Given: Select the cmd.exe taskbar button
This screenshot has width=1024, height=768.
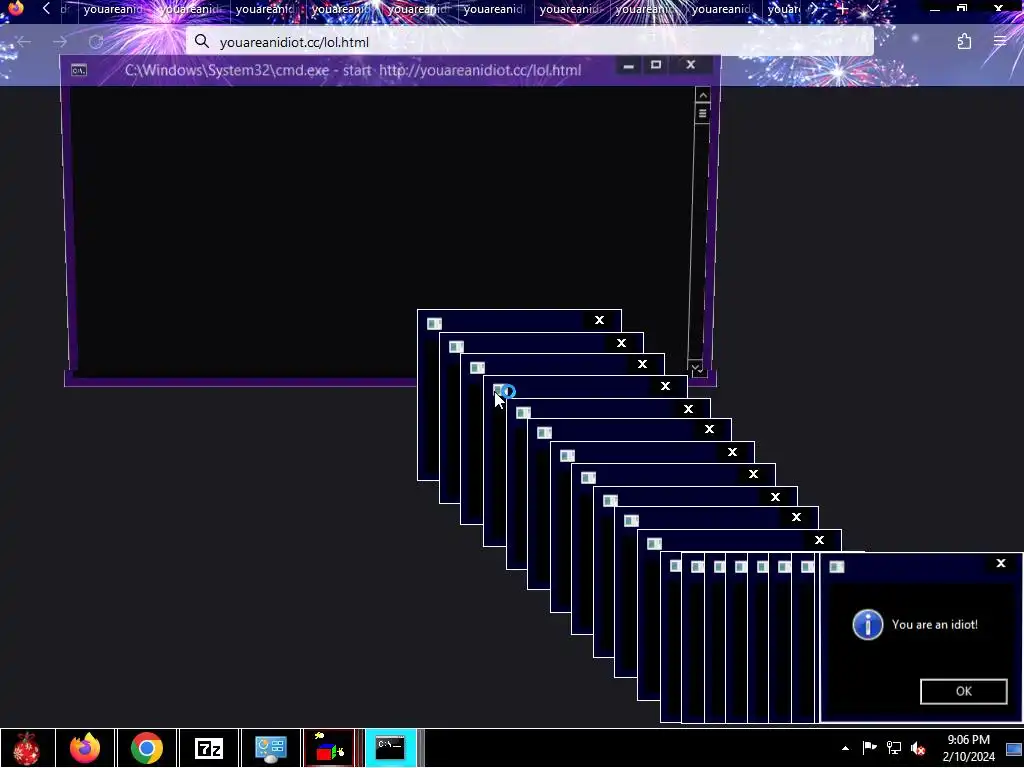Looking at the screenshot, I should click(x=391, y=748).
